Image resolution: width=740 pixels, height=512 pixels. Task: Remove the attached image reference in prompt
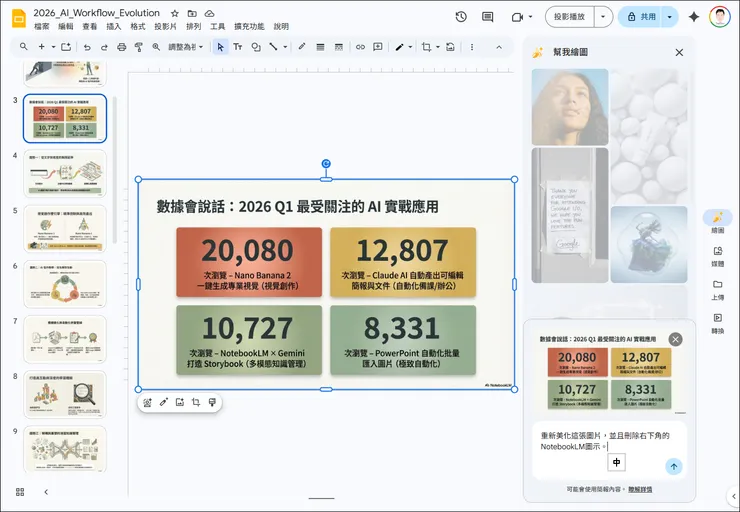(675, 339)
